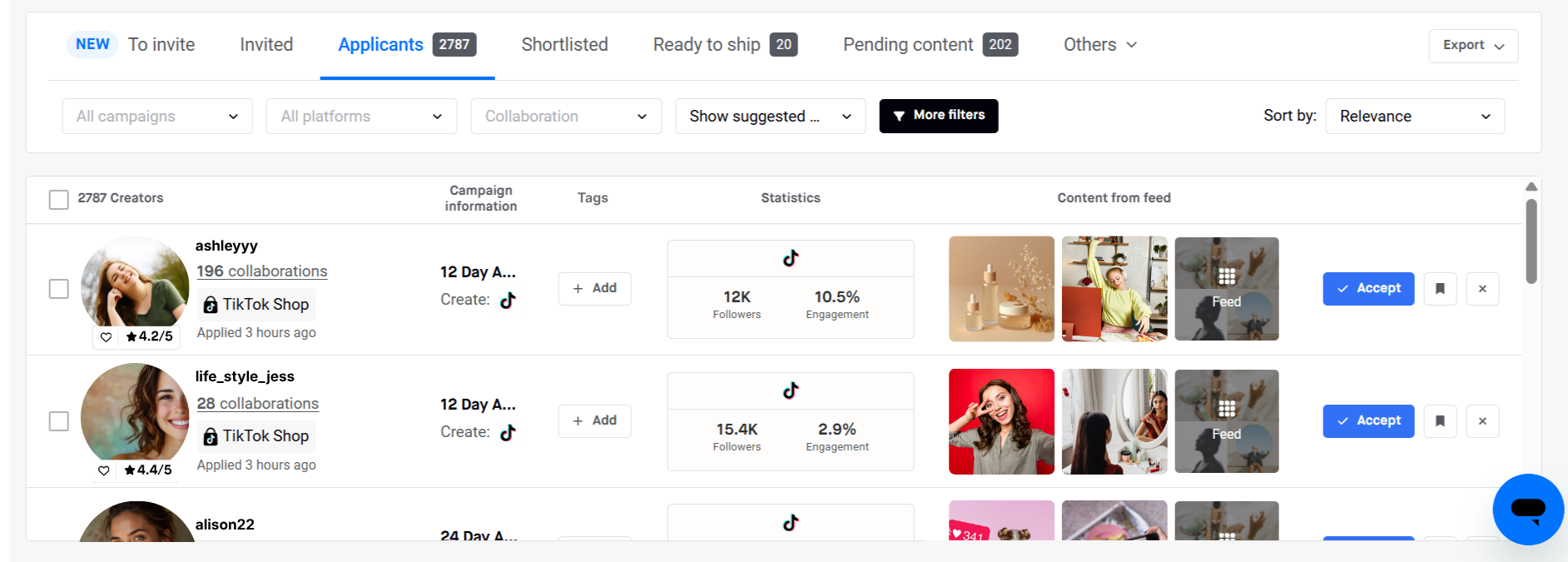1568x562 pixels.
Task: Click TikTok logo in life_style_jess's statistics card
Action: tap(791, 390)
